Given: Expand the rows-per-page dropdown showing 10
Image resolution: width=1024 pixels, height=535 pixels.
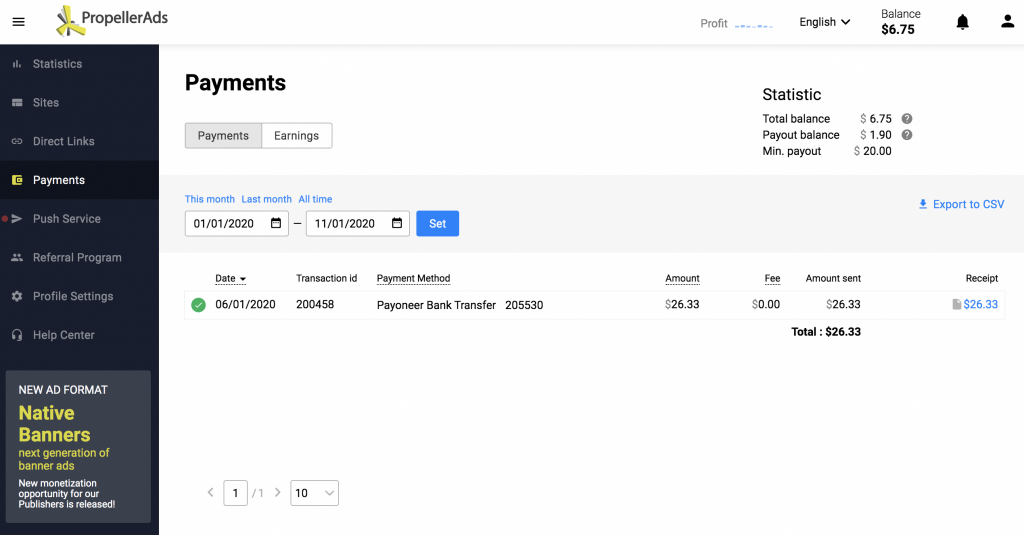Looking at the screenshot, I should tap(315, 493).
